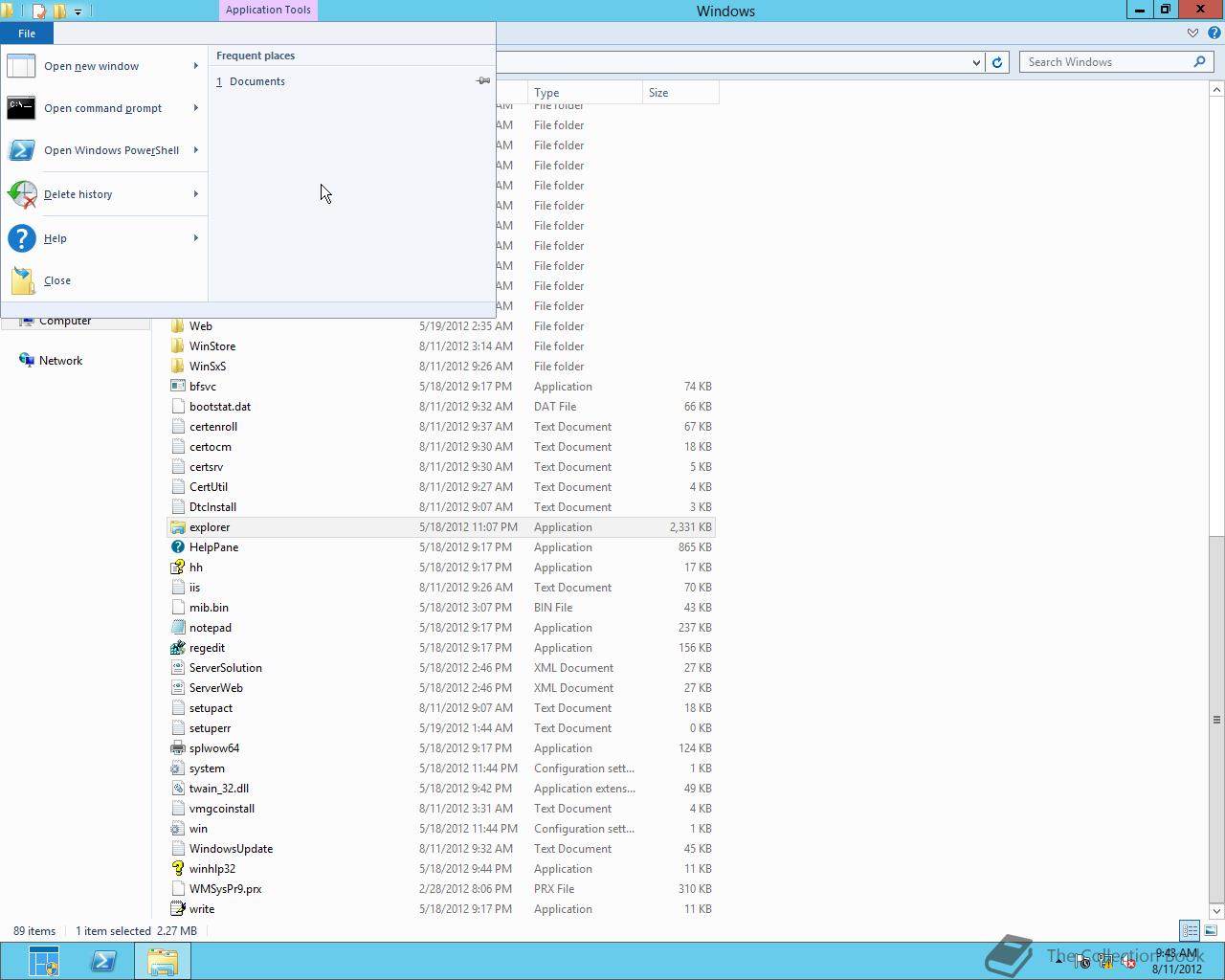Choose Delete history menu item
The width and height of the screenshot is (1225, 980).
coord(104,194)
